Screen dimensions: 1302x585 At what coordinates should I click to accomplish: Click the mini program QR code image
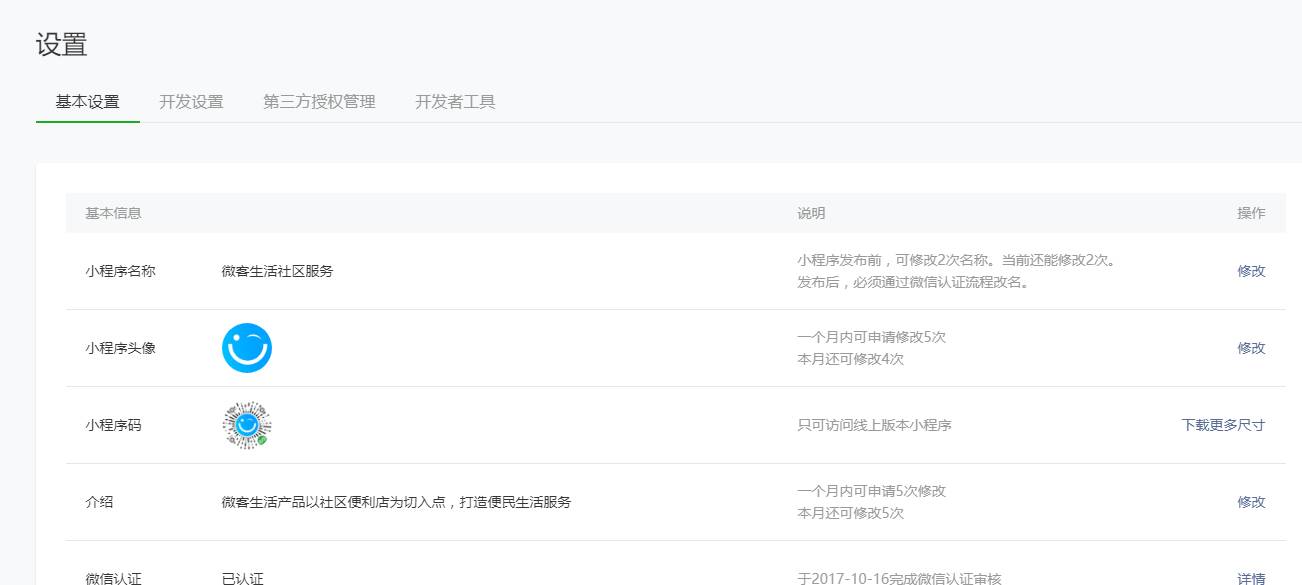(247, 425)
